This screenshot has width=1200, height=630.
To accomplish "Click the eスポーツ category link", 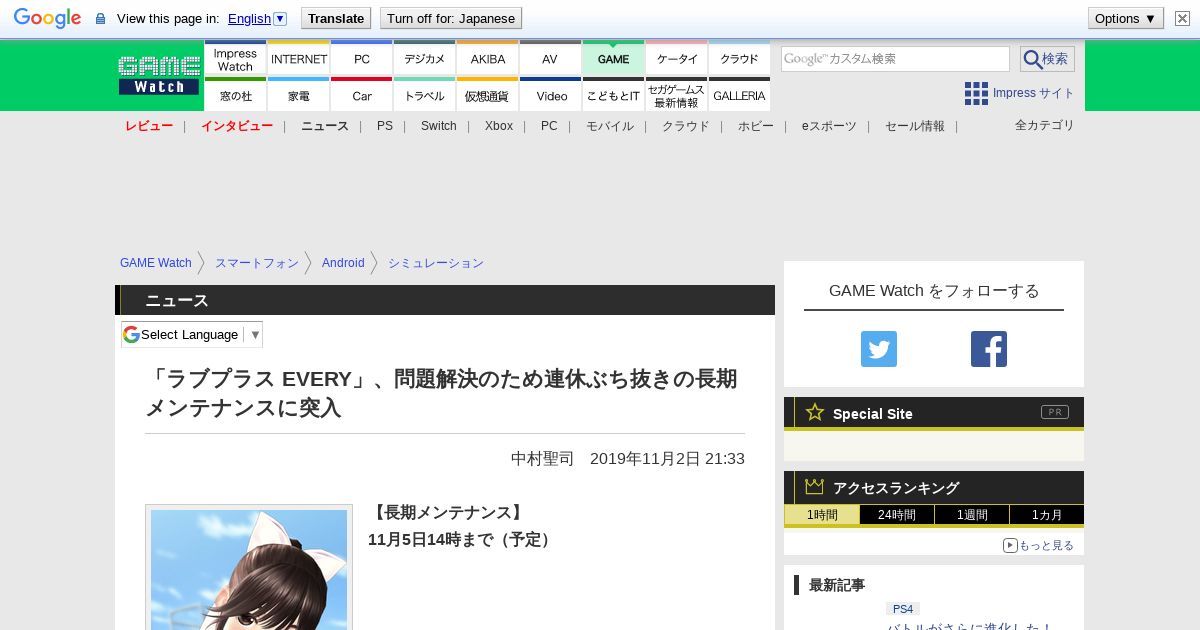I will pyautogui.click(x=829, y=126).
